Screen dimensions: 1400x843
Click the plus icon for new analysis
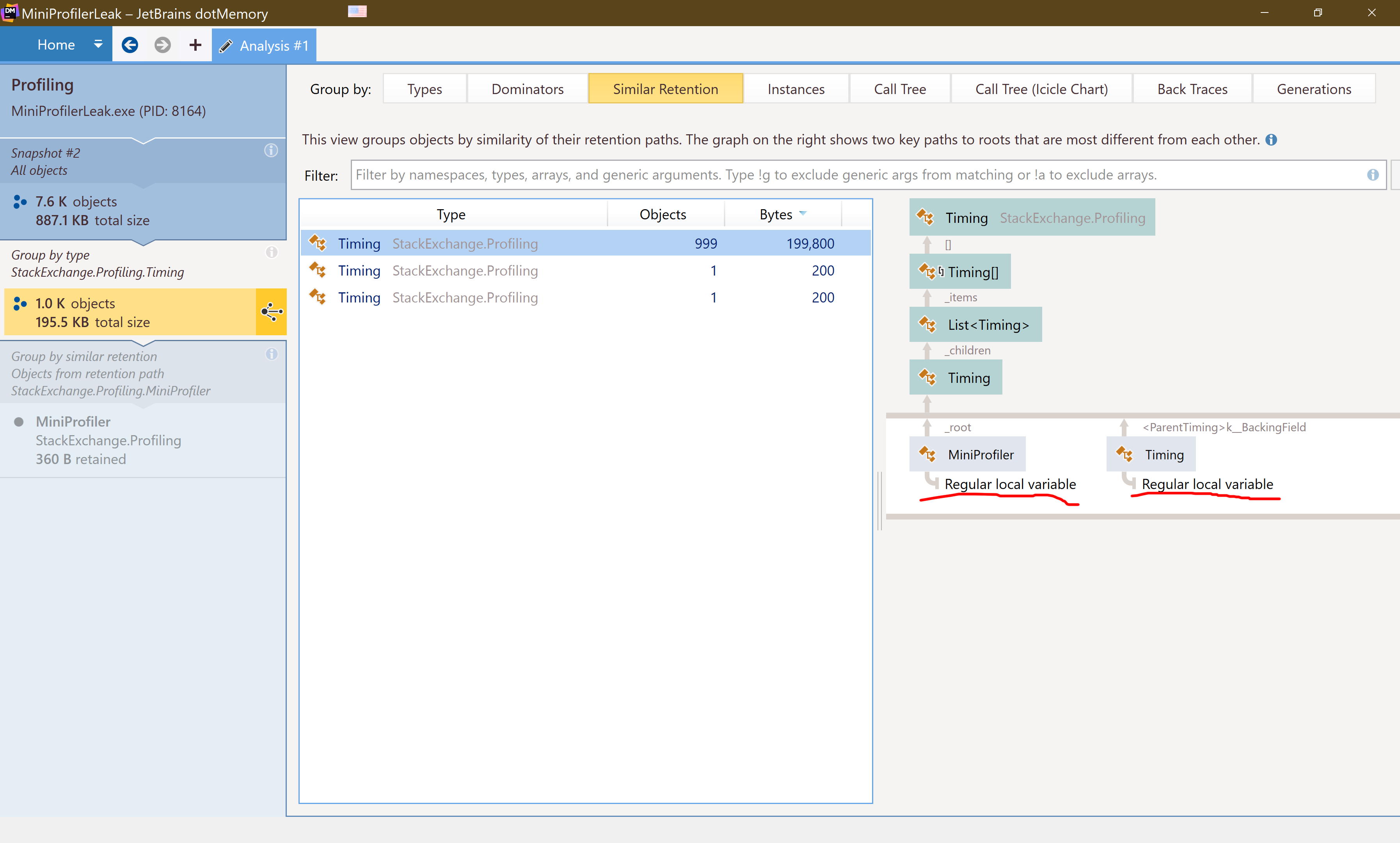pyautogui.click(x=195, y=45)
